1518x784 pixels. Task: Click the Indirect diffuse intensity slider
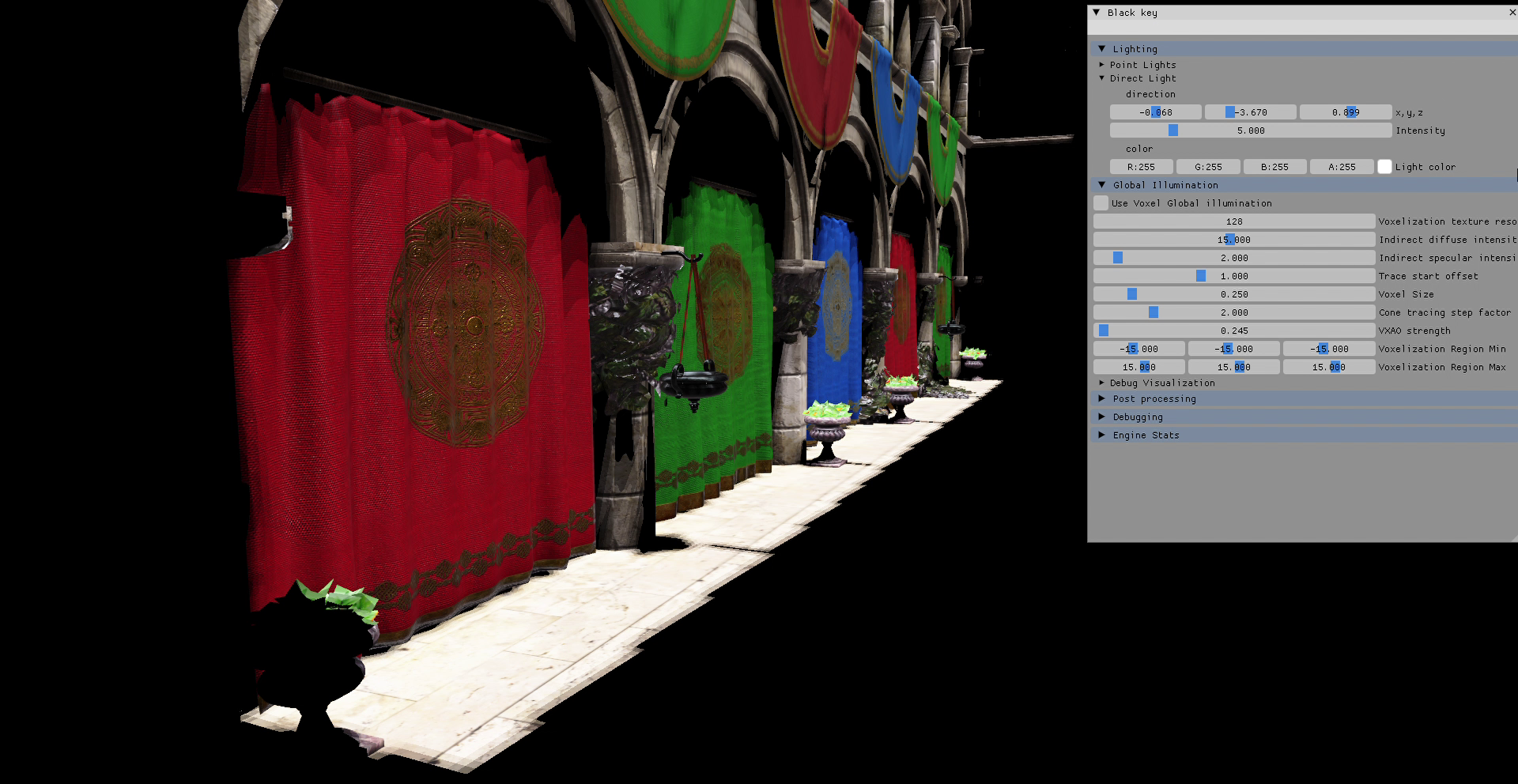point(1233,239)
